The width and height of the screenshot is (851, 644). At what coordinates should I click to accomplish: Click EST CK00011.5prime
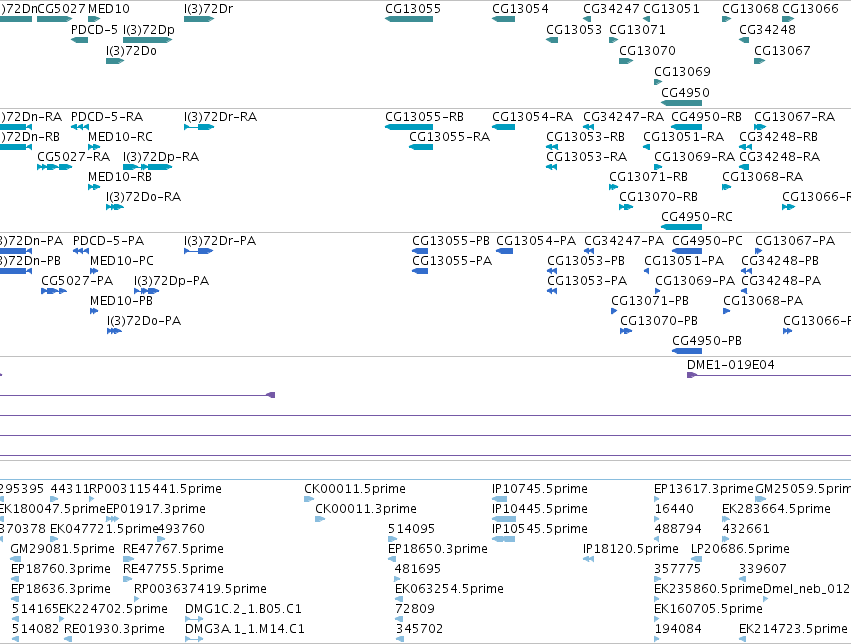pos(354,489)
